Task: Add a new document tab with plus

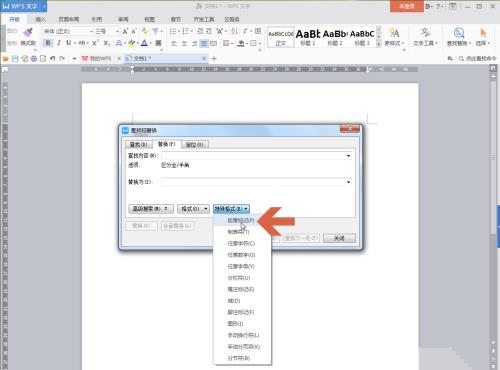Action: coord(214,59)
